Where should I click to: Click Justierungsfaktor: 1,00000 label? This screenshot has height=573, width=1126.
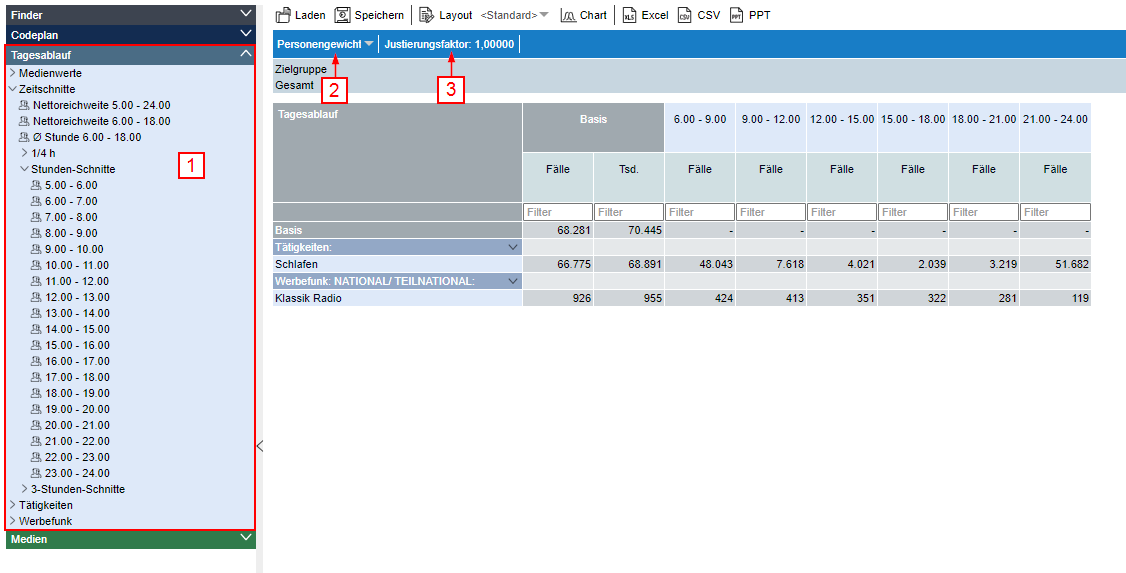(x=449, y=44)
